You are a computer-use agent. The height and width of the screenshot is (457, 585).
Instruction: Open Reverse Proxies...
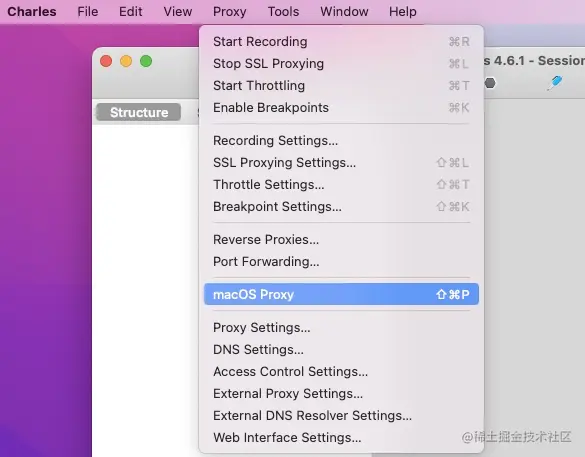[341, 240]
